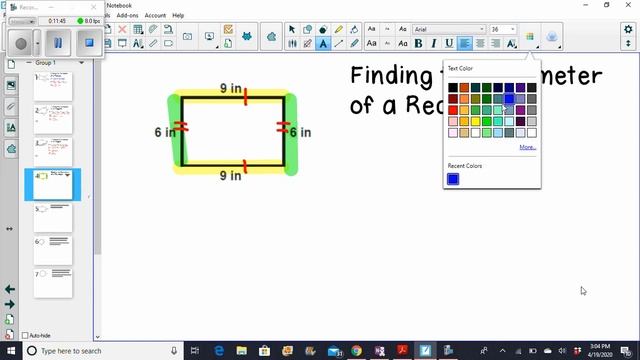Screen dimensions: 640x360
Task: Pick bright blue swatch in color grid
Action: tap(509, 99)
